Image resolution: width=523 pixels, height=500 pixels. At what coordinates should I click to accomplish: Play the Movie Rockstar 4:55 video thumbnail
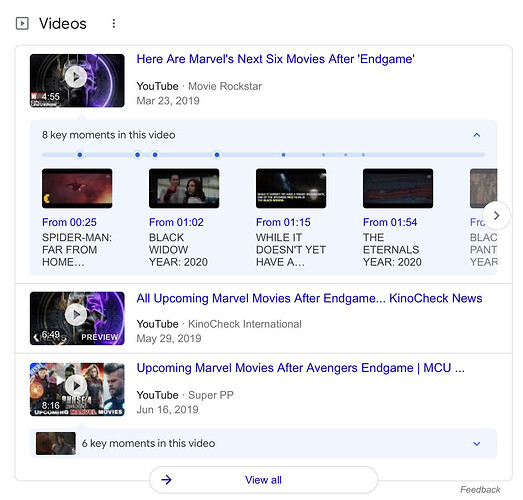pyautogui.click(x=77, y=80)
